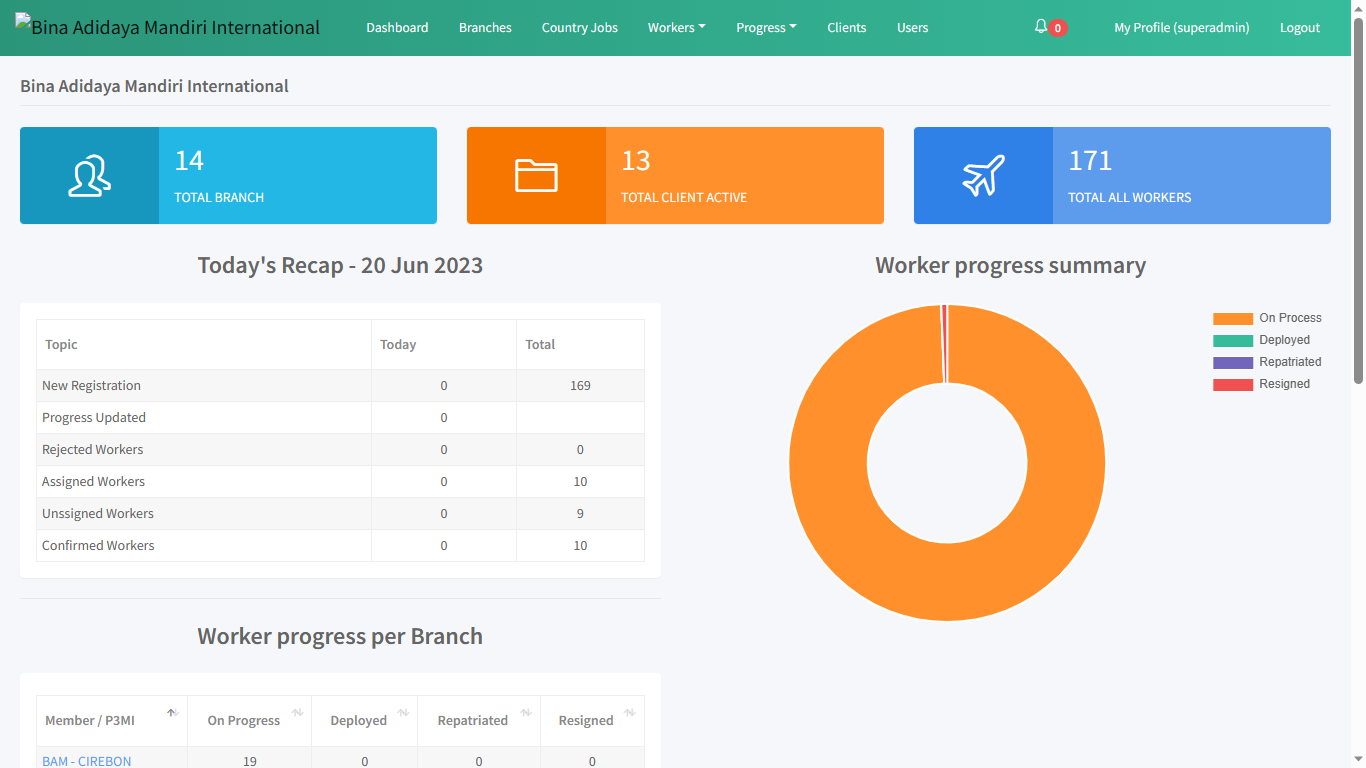Sort table by Deployed column
This screenshot has height=768, width=1366.
(403, 713)
